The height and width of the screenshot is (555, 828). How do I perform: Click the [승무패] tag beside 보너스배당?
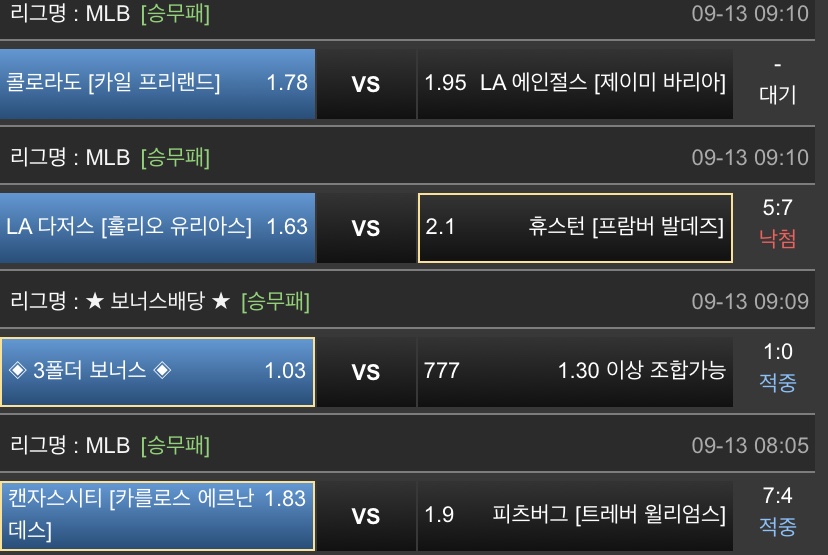(275, 300)
